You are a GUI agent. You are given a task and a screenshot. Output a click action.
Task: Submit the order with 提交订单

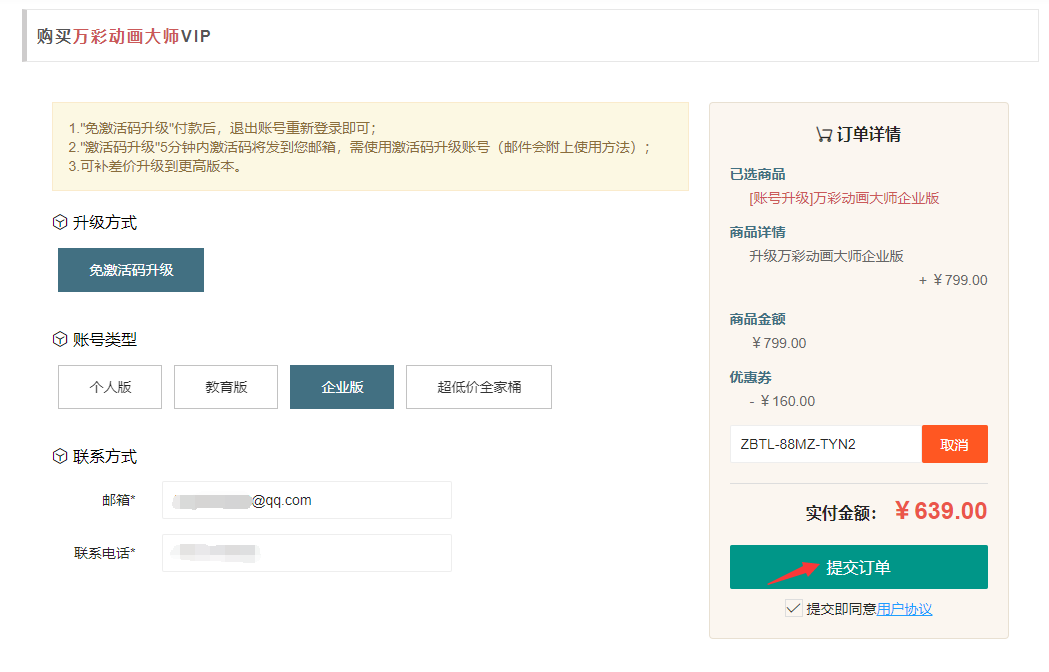pos(858,567)
